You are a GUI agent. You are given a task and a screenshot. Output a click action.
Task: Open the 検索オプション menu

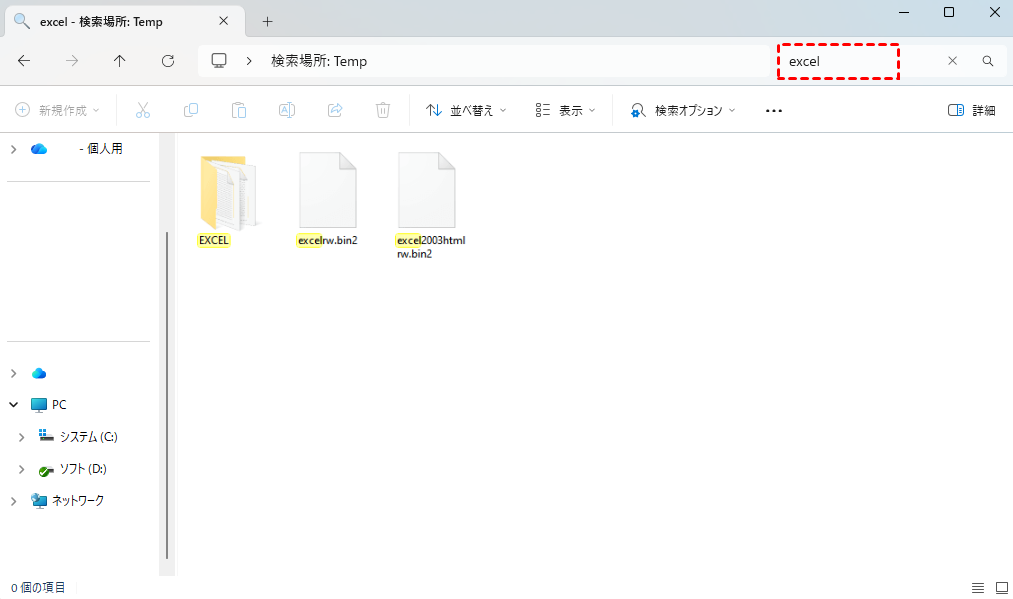(683, 110)
